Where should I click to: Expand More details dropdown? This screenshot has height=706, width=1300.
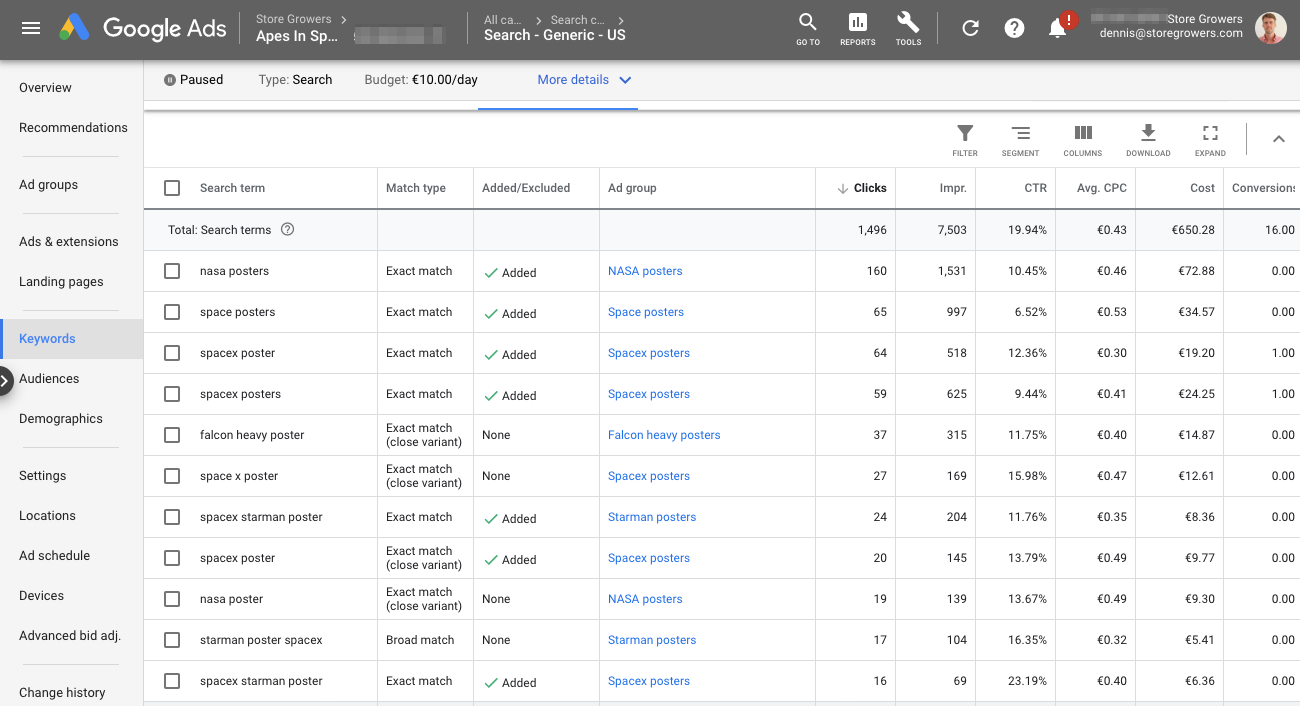584,80
